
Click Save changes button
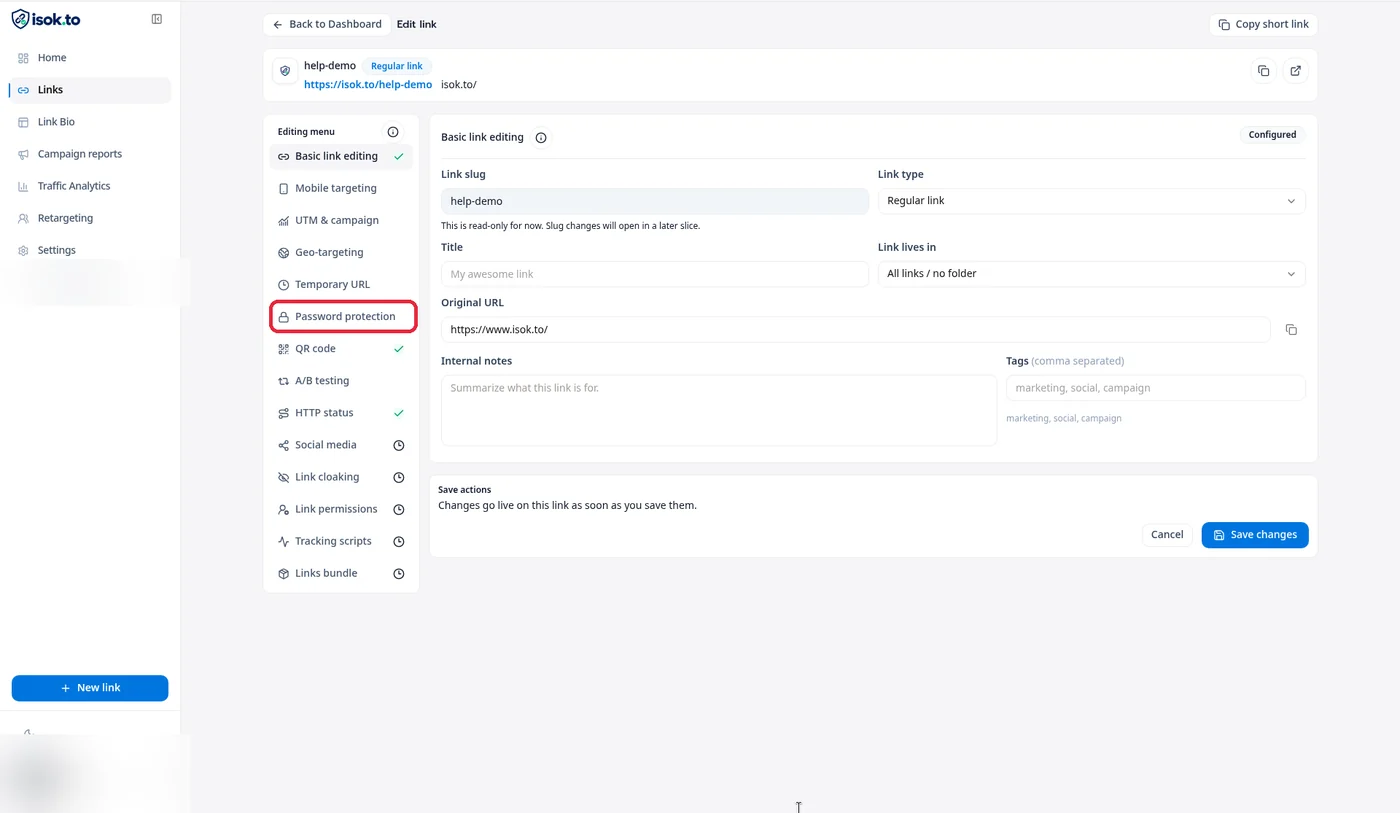[1255, 535]
